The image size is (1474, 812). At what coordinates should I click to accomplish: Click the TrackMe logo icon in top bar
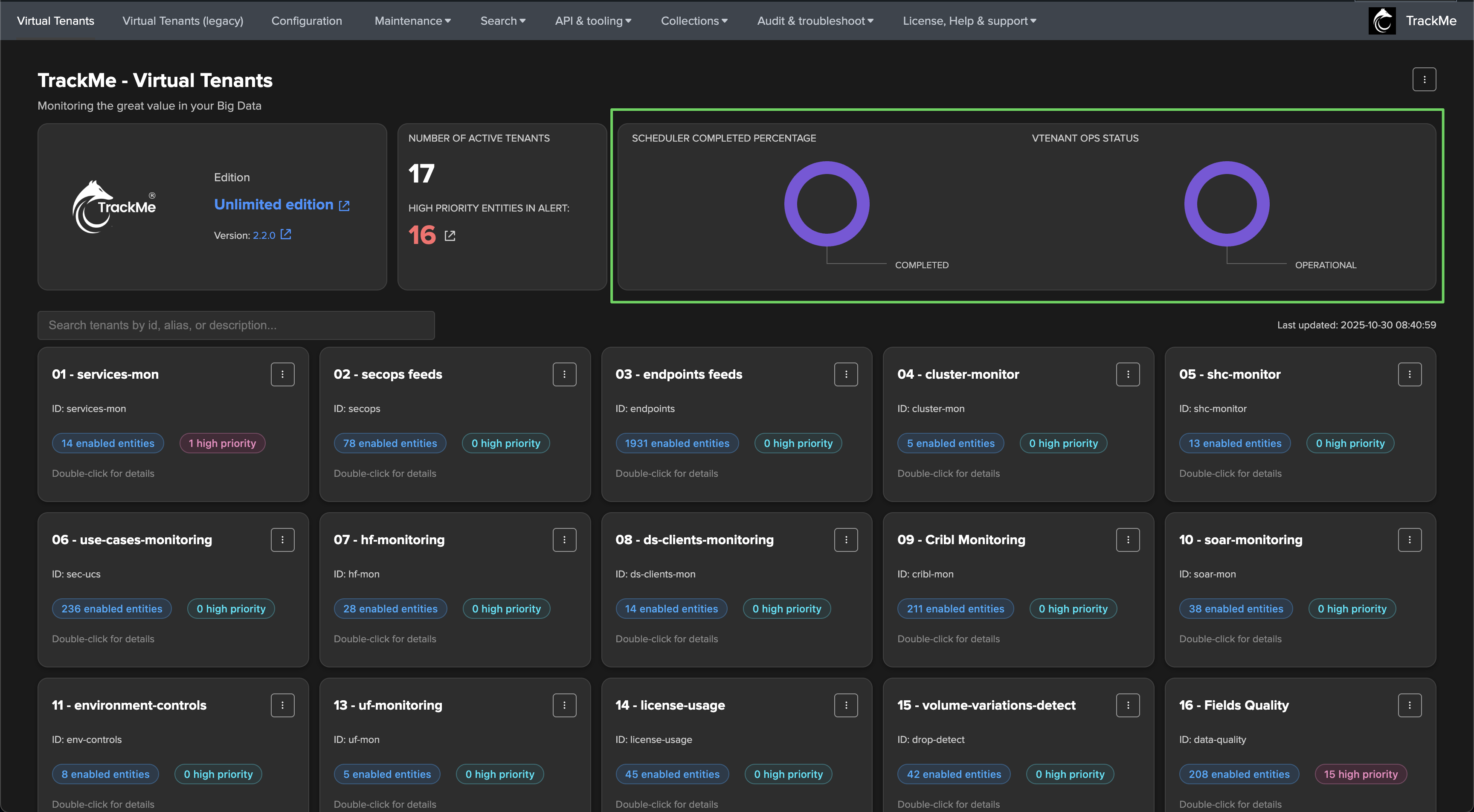(x=1382, y=20)
